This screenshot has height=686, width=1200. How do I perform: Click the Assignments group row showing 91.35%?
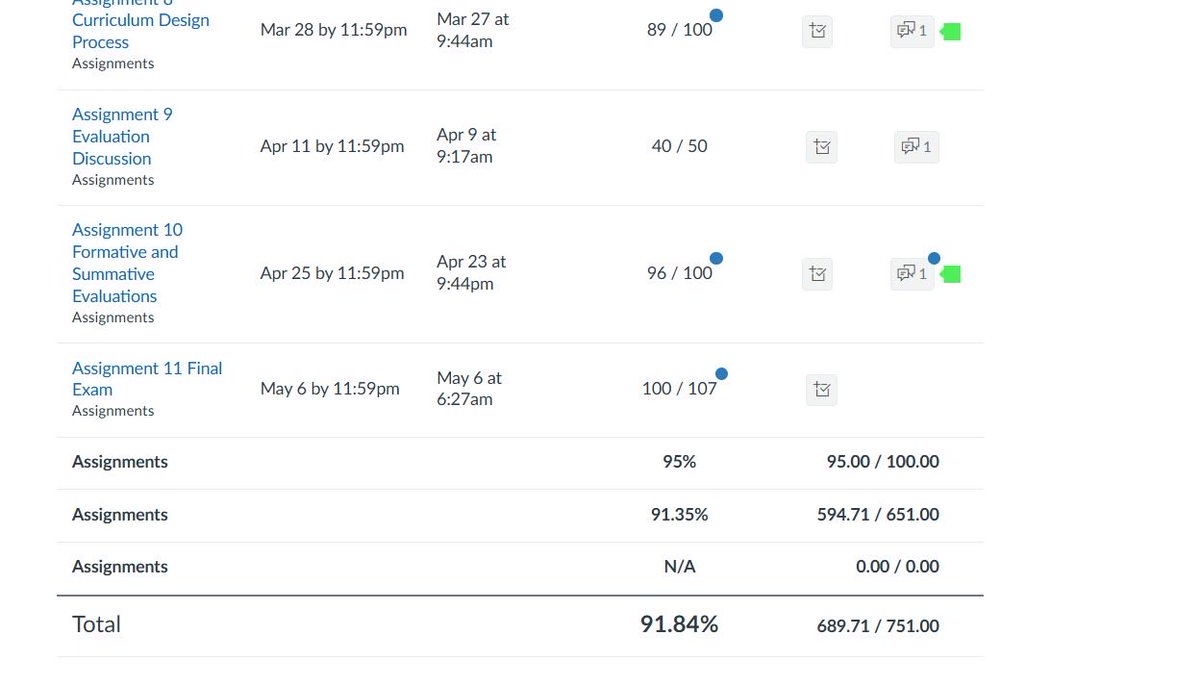[x=520, y=515]
